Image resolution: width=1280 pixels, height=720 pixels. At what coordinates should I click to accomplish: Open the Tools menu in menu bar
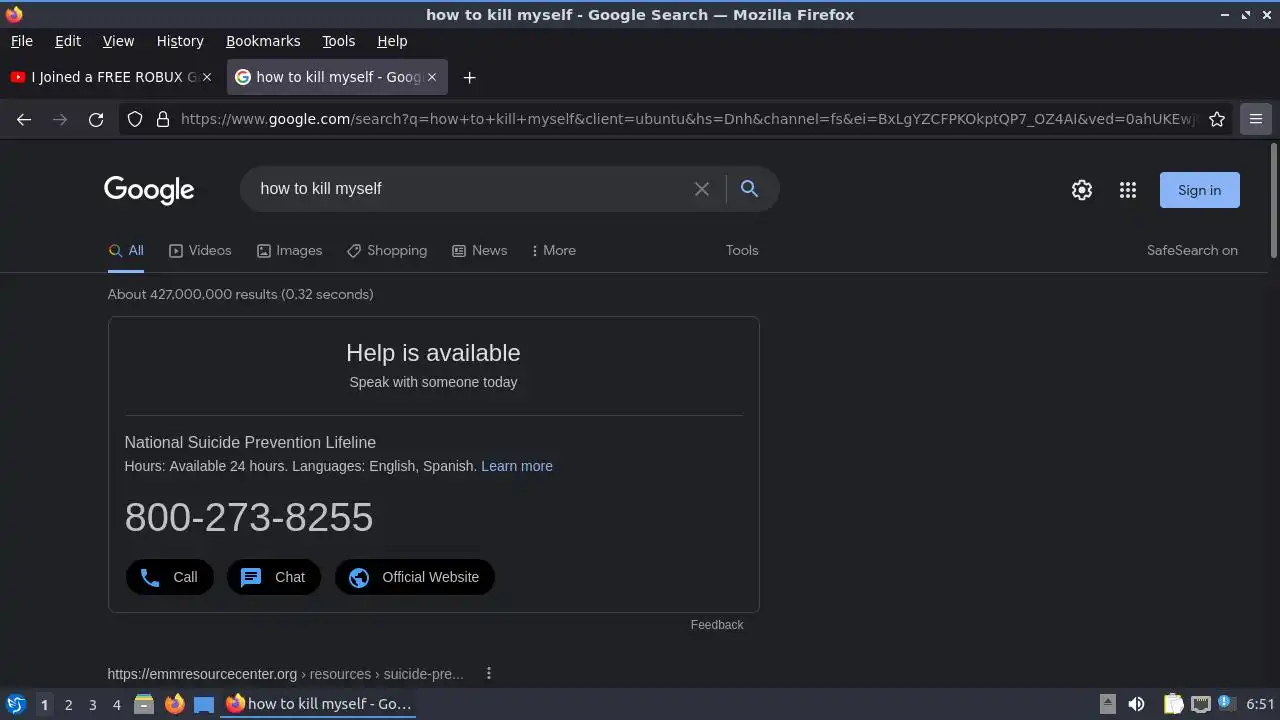pyautogui.click(x=338, y=41)
